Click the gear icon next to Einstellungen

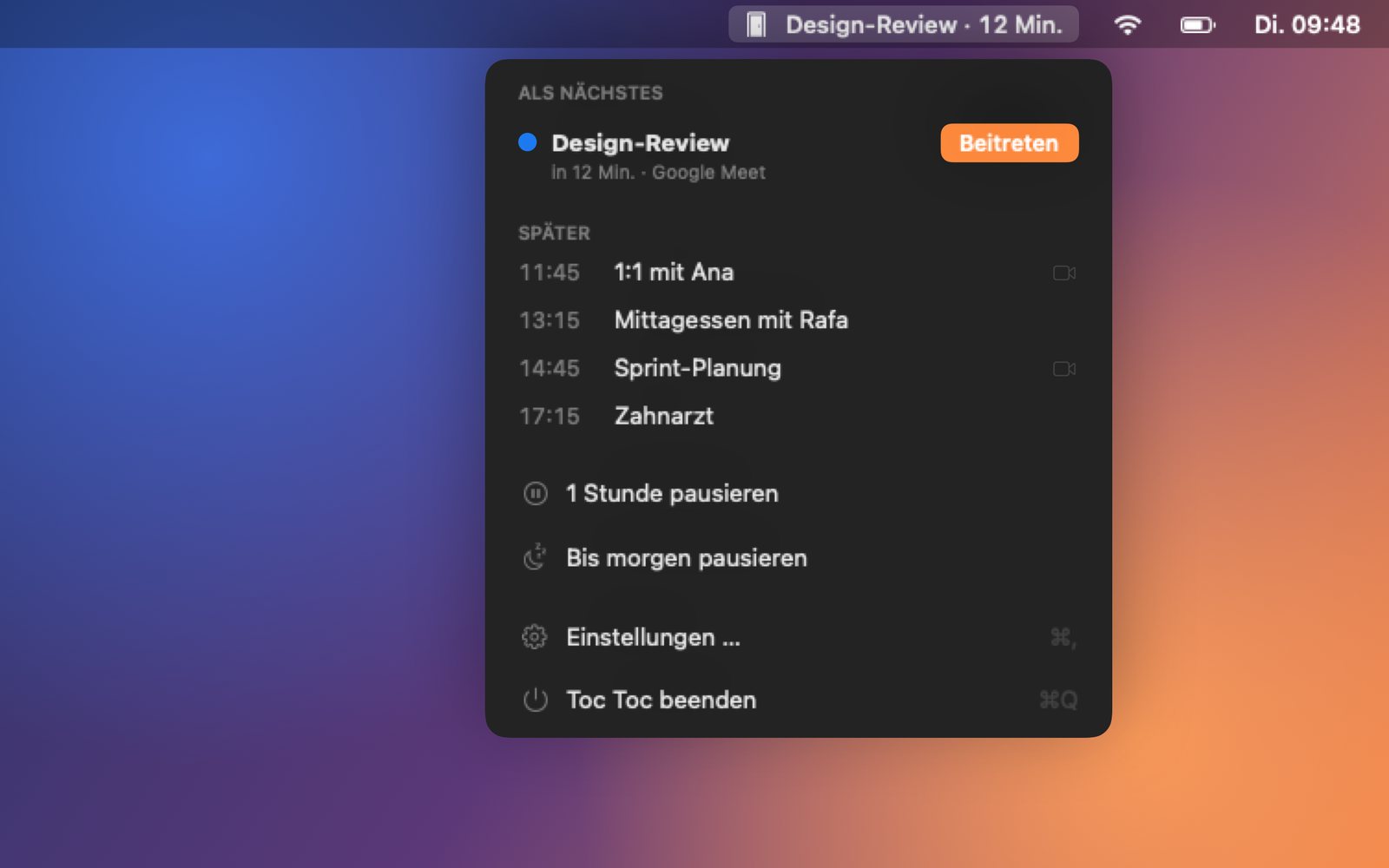535,637
